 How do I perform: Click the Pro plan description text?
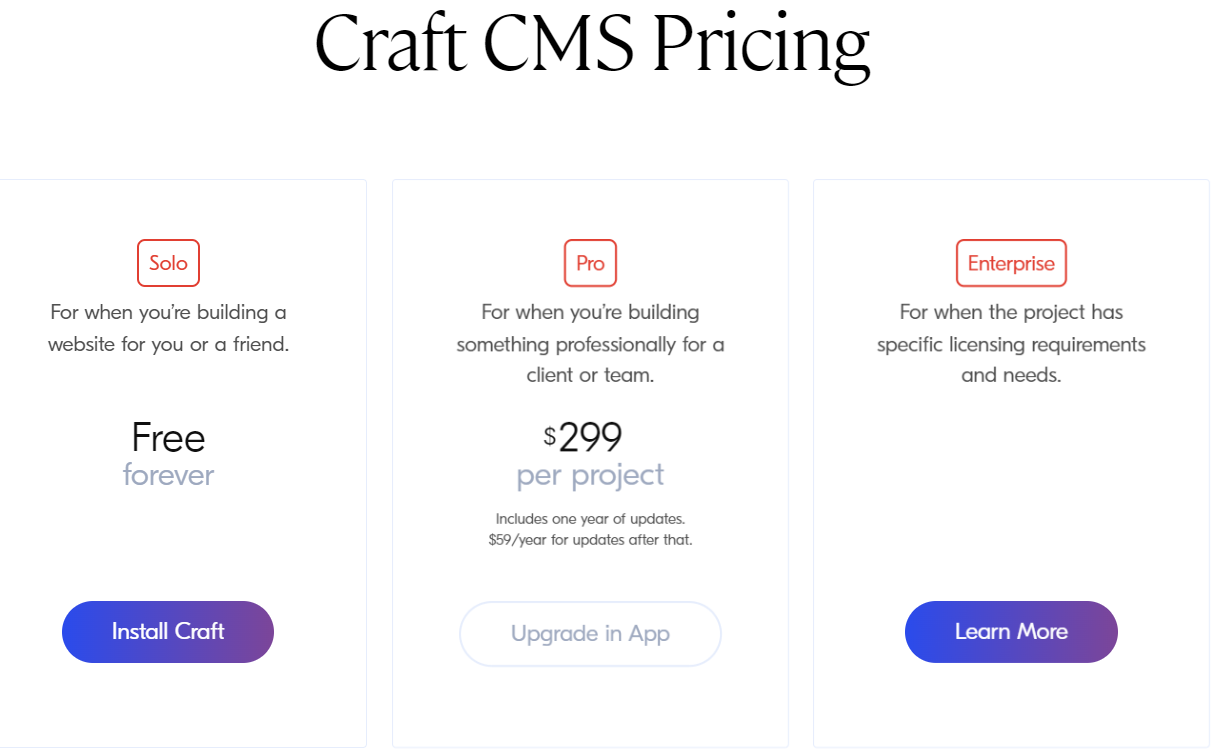(590, 344)
